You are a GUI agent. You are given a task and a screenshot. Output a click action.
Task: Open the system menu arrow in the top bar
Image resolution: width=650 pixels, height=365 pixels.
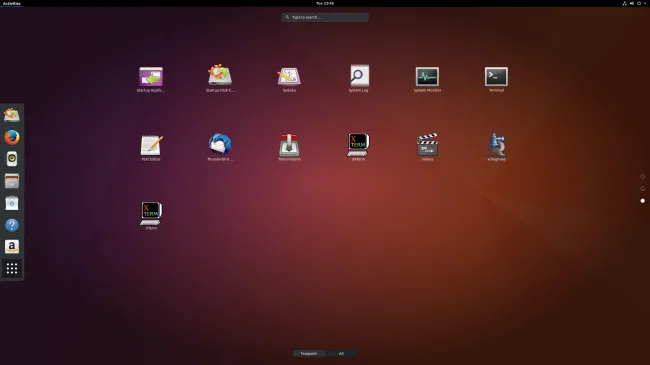pos(645,3)
